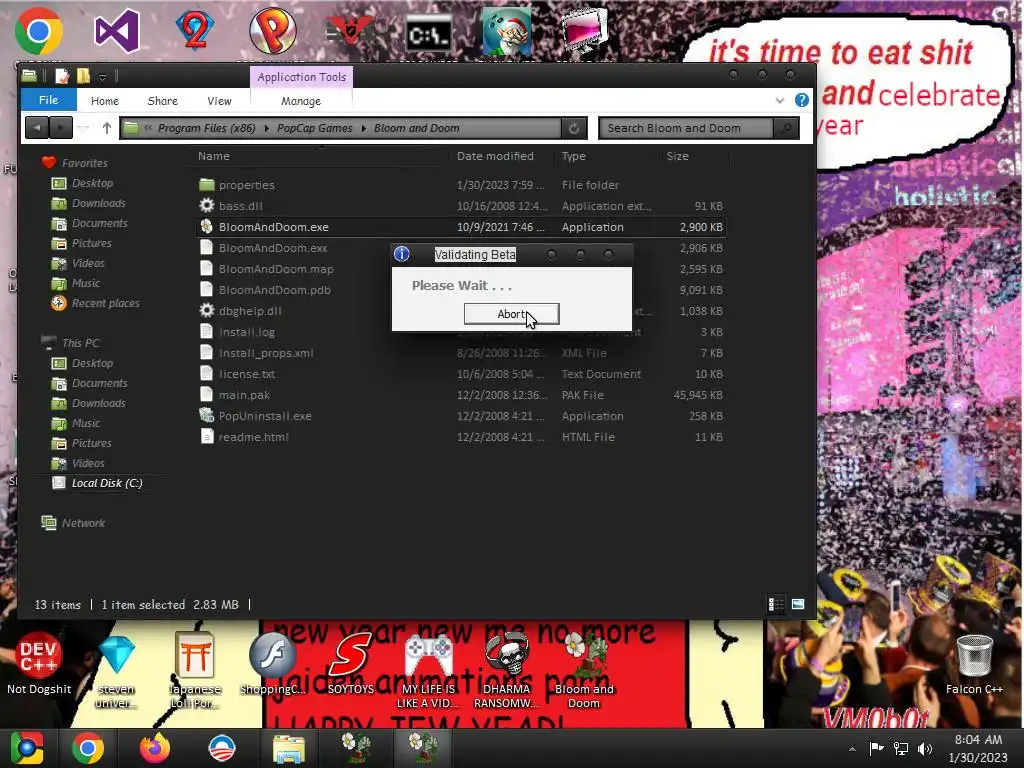1024x768 pixels.
Task: Go back in Explorer navigation
Action: tap(37, 128)
